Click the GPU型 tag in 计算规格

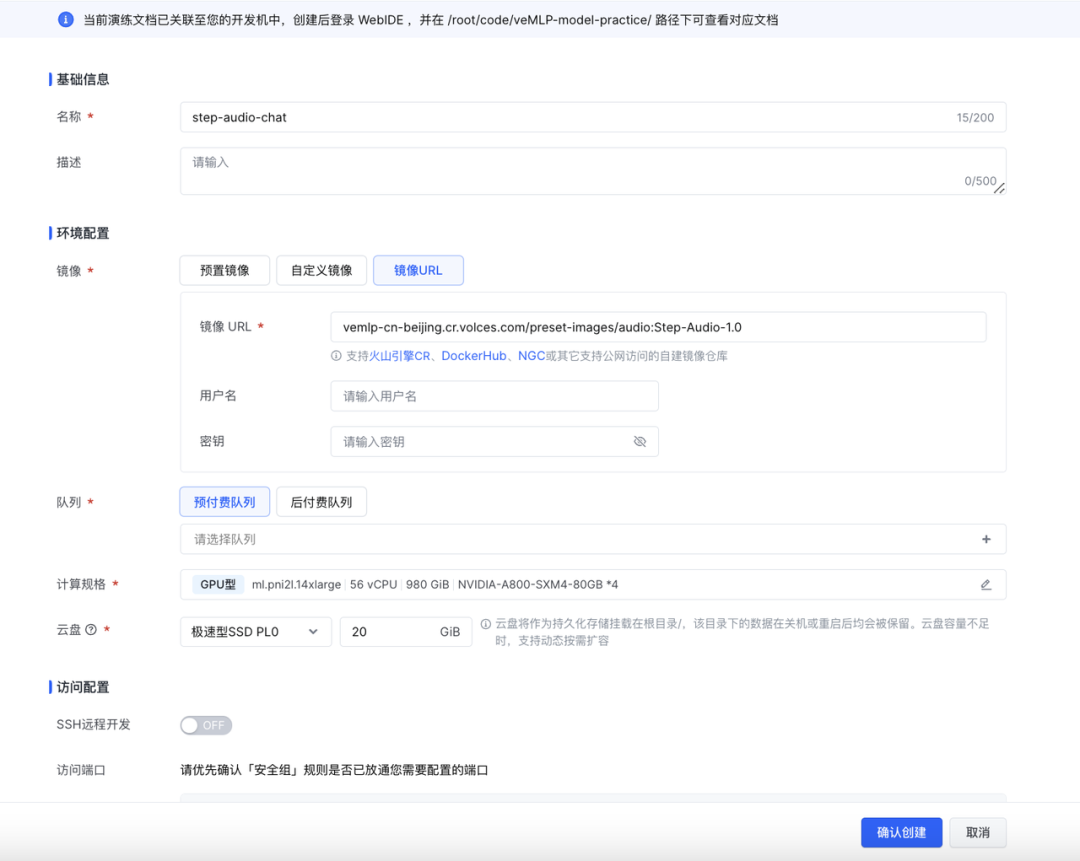(x=218, y=585)
